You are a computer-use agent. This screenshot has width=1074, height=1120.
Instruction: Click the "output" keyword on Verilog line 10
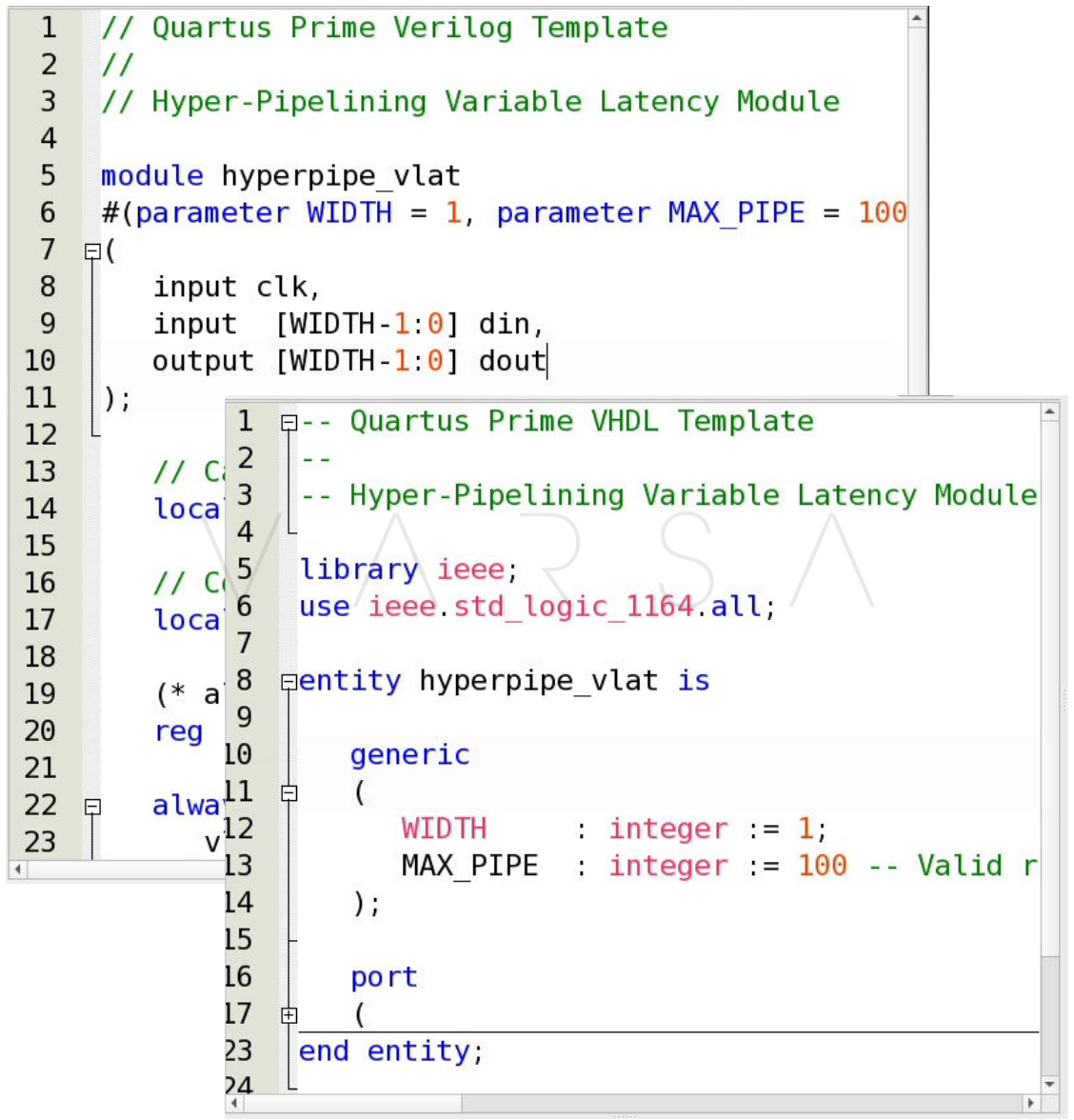(204, 362)
